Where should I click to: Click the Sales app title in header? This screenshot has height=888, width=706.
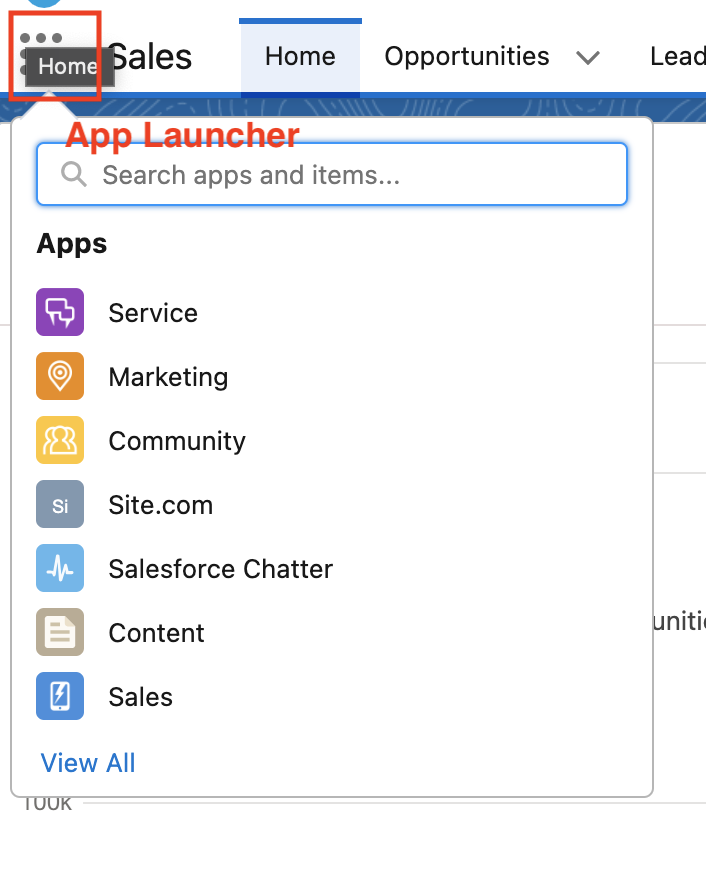pyautogui.click(x=150, y=57)
